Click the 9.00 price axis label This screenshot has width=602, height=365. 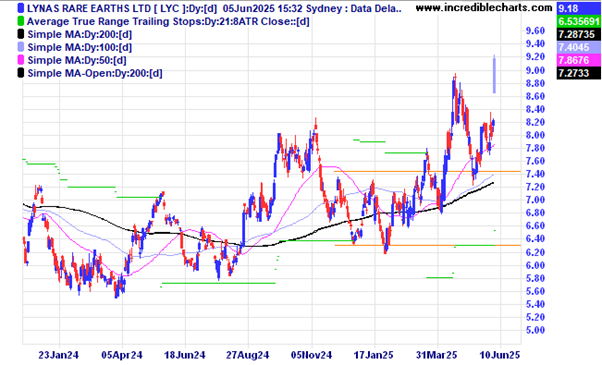tap(535, 70)
